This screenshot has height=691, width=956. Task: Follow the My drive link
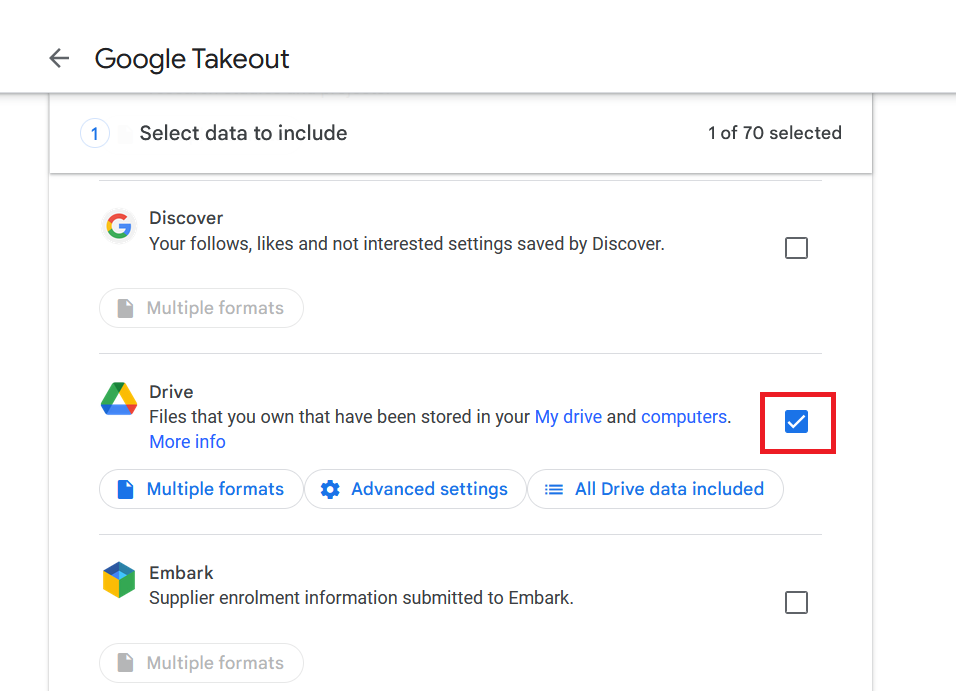568,417
